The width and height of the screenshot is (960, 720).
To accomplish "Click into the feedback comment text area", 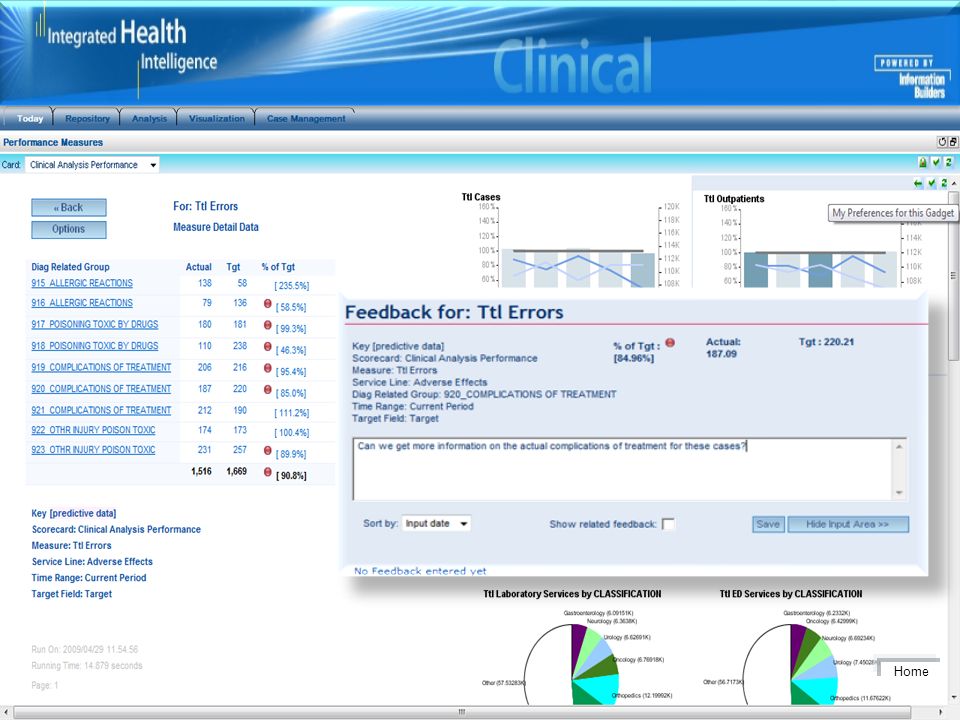I will (624, 469).
